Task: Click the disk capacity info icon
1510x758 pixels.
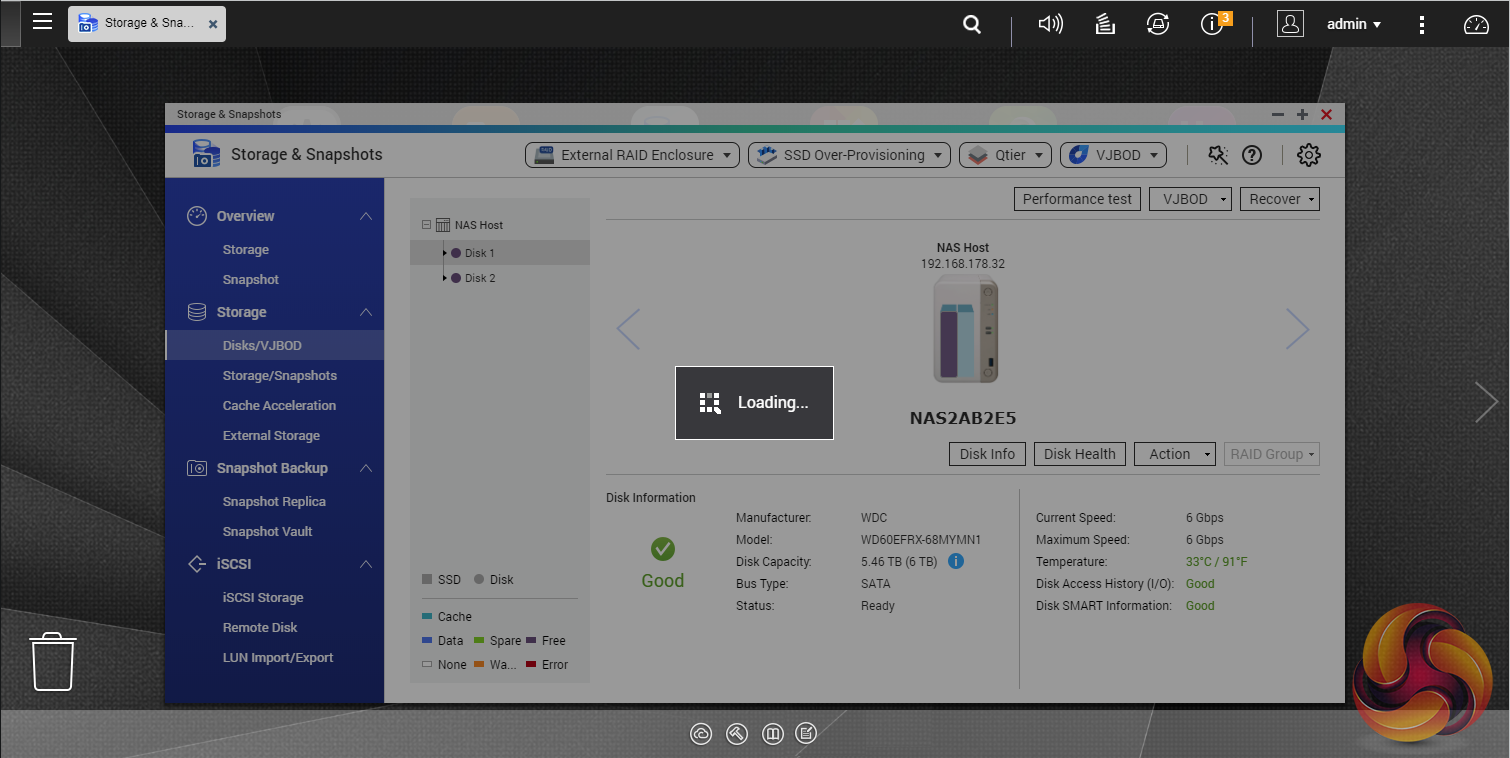Action: click(955, 561)
